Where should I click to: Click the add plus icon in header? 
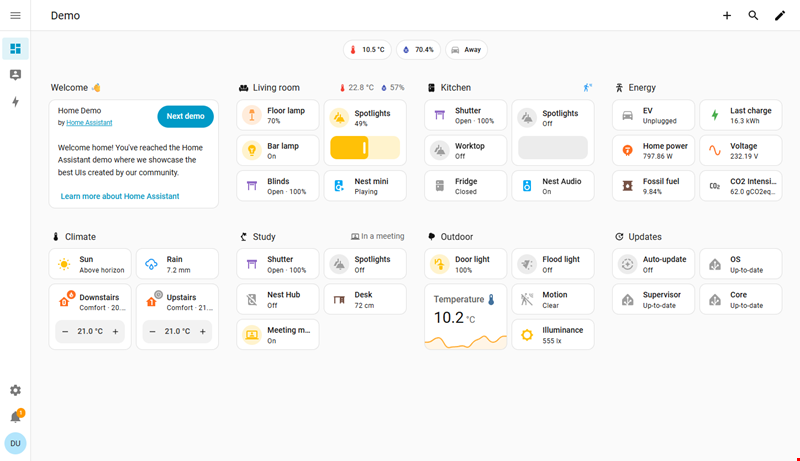(727, 16)
